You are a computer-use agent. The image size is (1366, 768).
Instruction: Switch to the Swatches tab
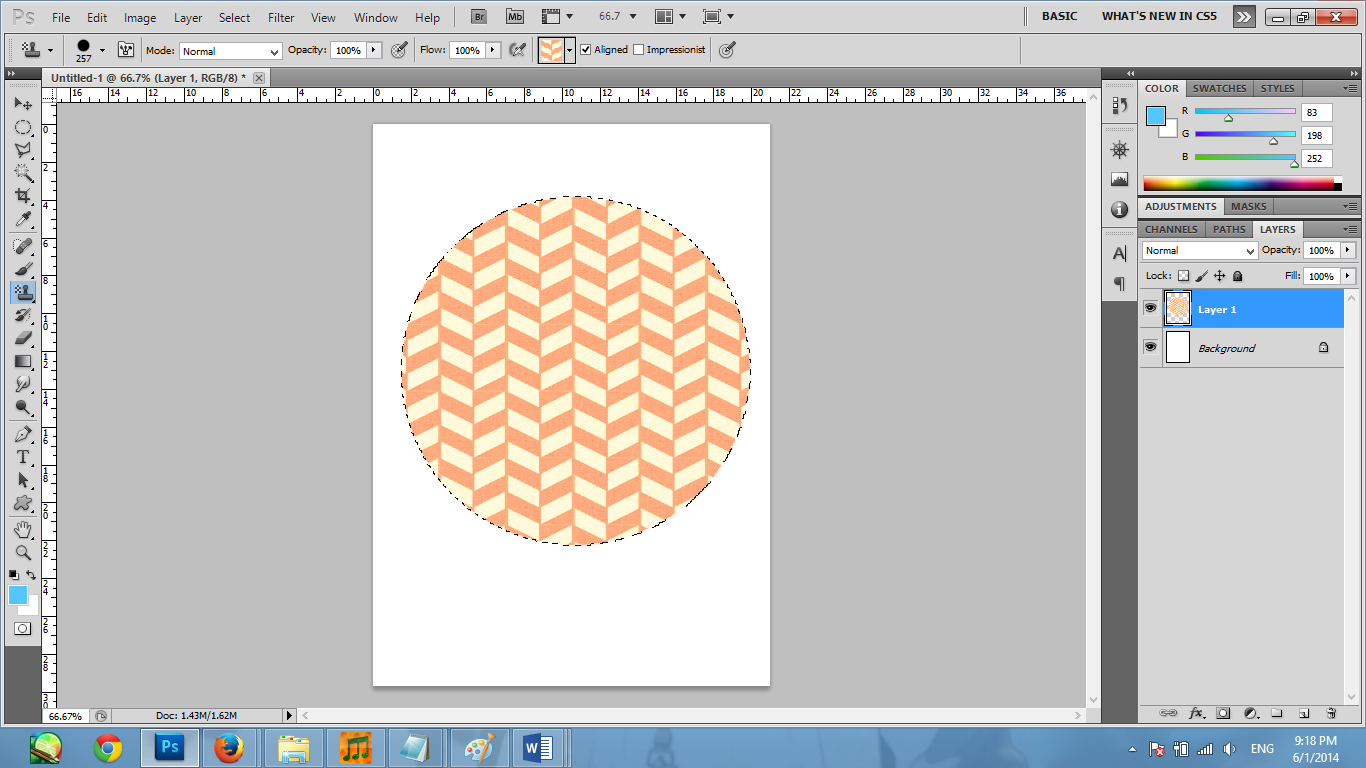pos(1219,88)
